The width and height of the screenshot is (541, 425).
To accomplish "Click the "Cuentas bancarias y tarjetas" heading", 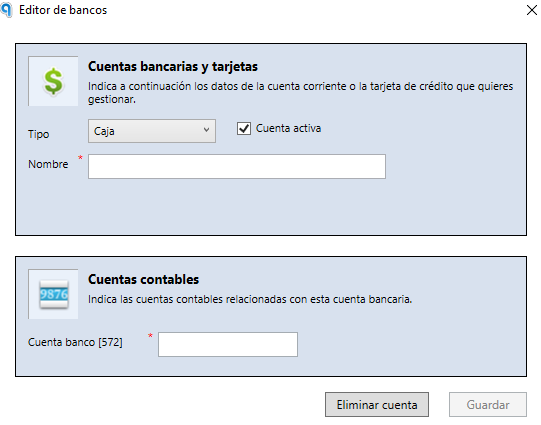I will pyautogui.click(x=173, y=66).
